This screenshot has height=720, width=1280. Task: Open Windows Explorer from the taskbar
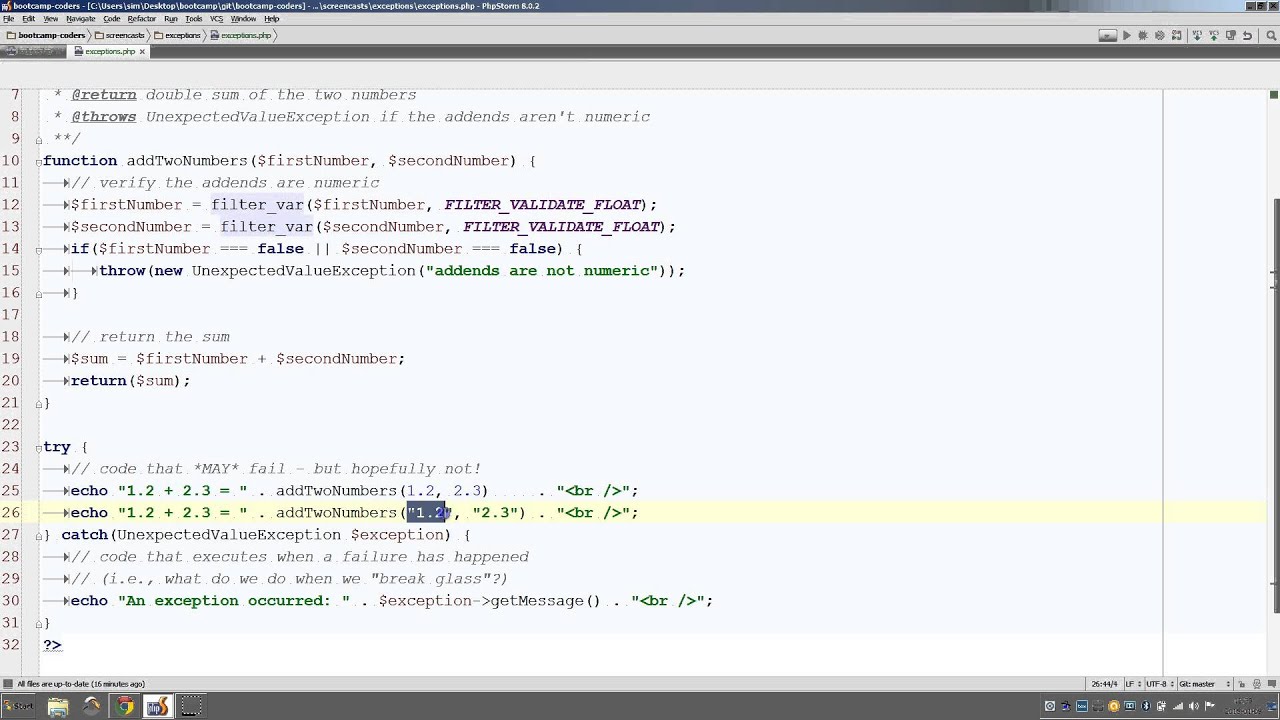tap(57, 707)
